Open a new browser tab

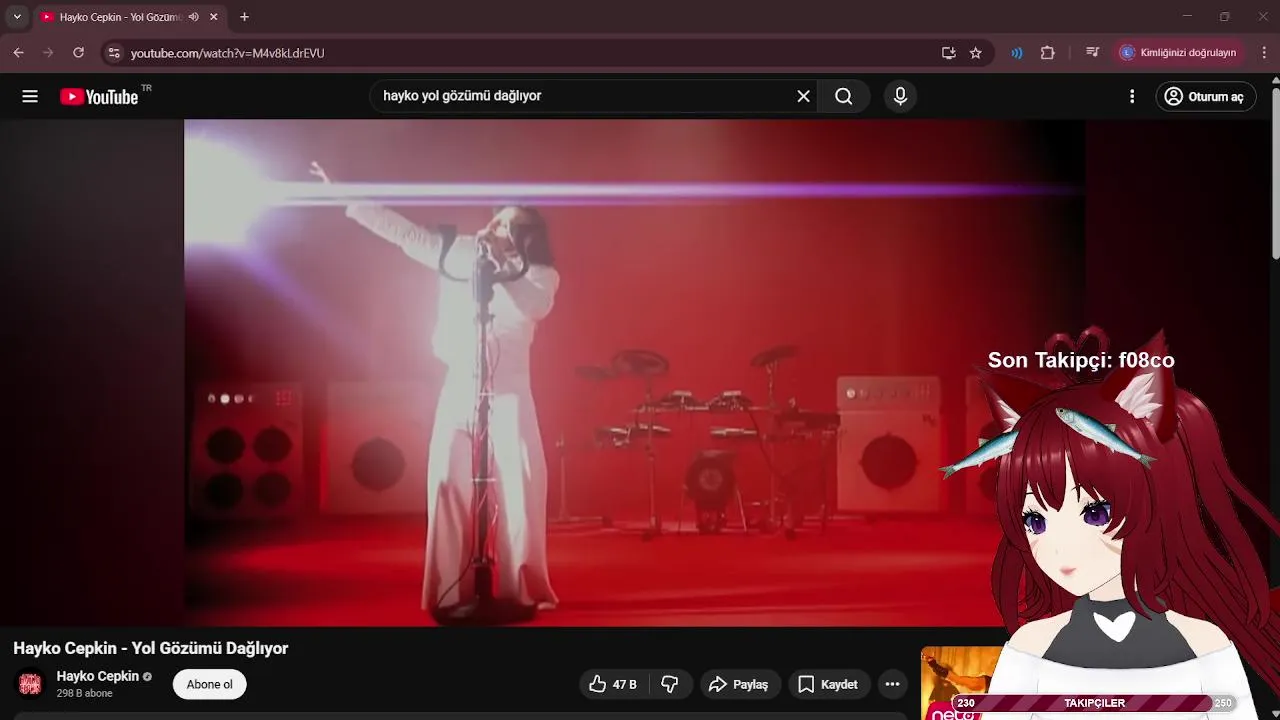pos(244,17)
